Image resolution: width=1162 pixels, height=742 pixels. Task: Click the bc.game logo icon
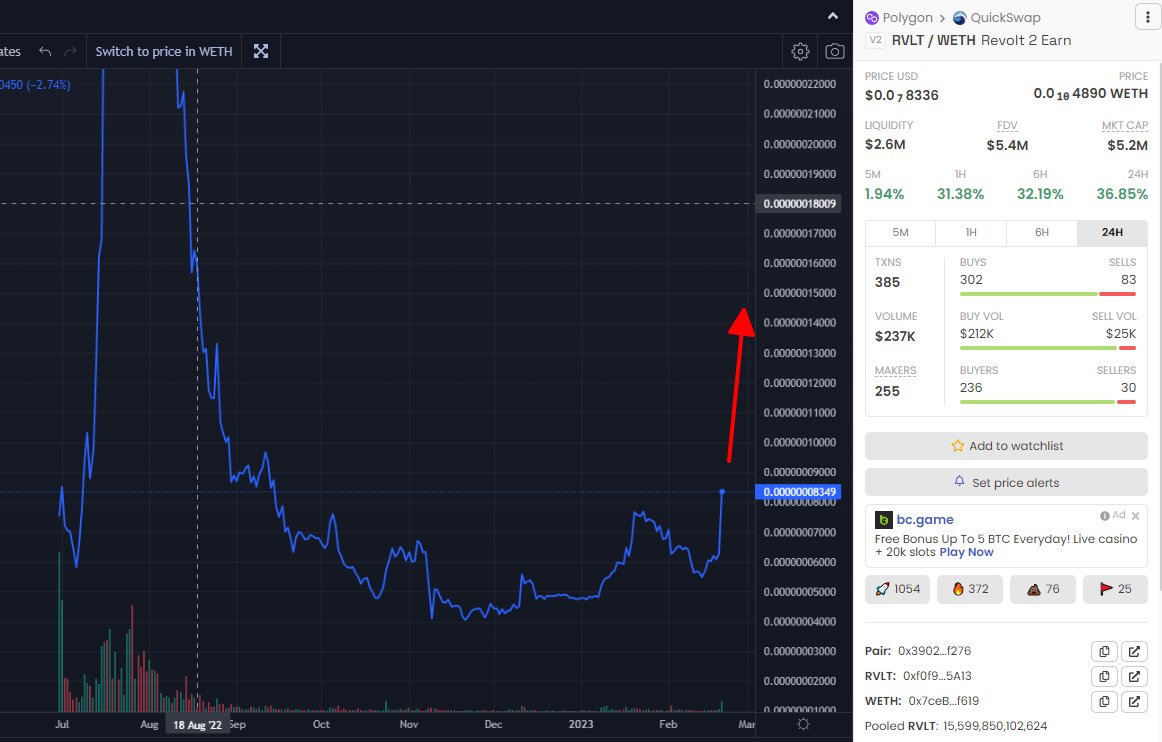point(883,520)
